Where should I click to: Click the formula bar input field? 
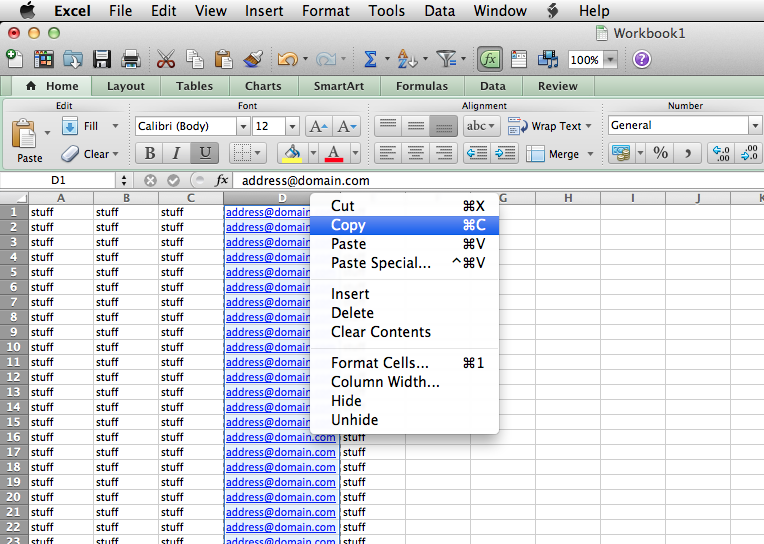pyautogui.click(x=497, y=180)
